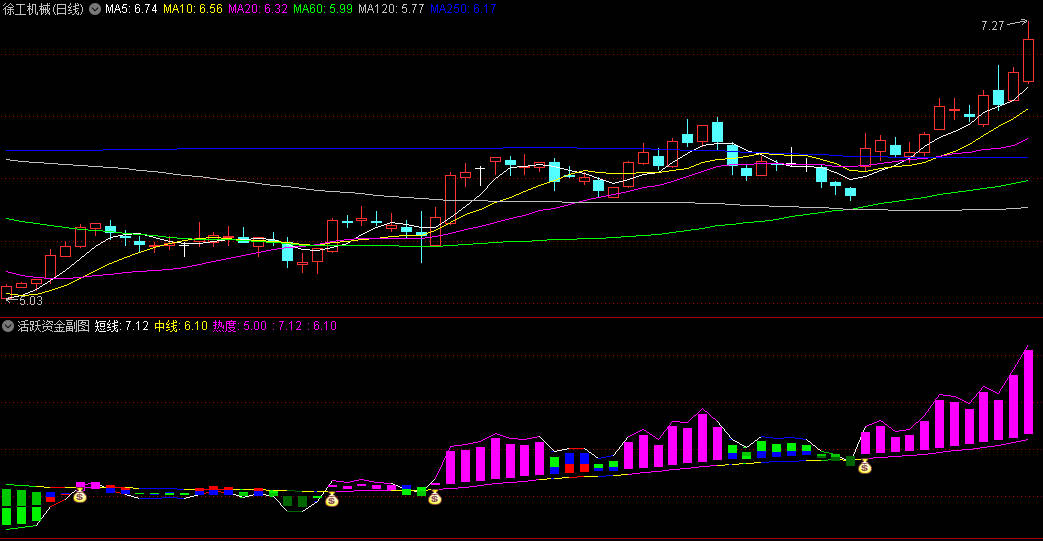This screenshot has height=541, width=1043.
Task: Select the tallest magenta bar in the sub-chart
Action: click(x=1028, y=391)
